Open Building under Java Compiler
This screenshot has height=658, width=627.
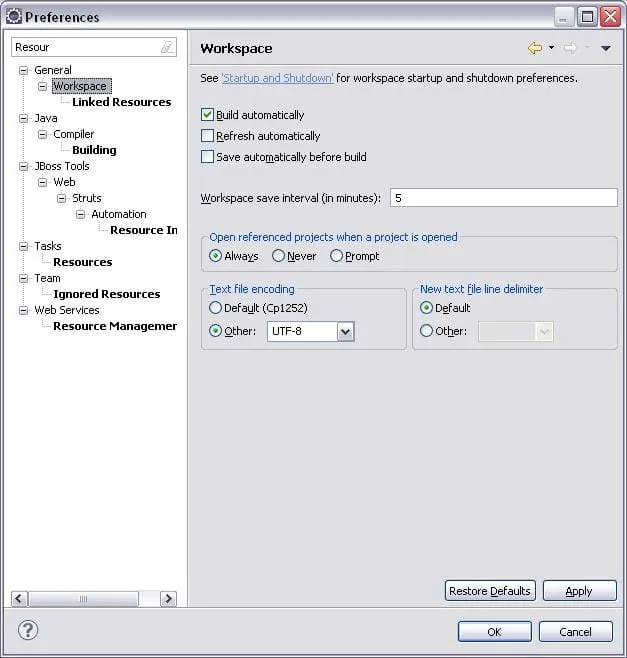tap(94, 150)
